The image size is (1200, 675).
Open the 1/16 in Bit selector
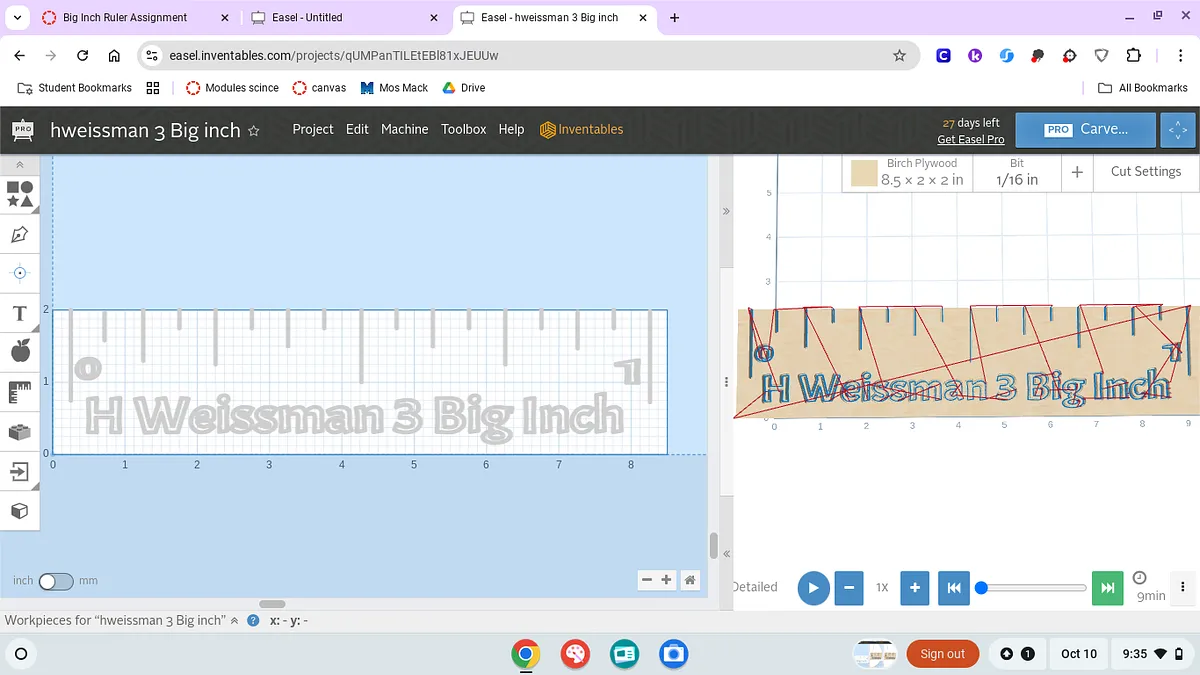tap(1016, 172)
